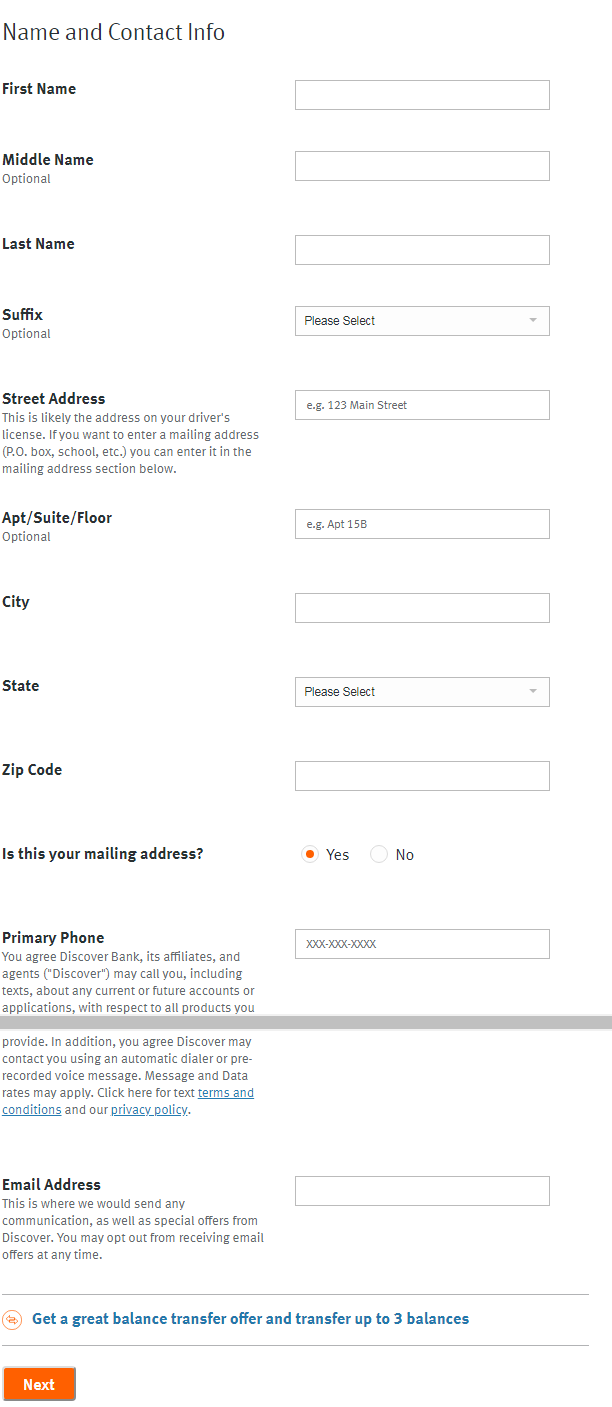Open the State dropdown
Image resolution: width=612 pixels, height=1407 pixels.
(422, 691)
